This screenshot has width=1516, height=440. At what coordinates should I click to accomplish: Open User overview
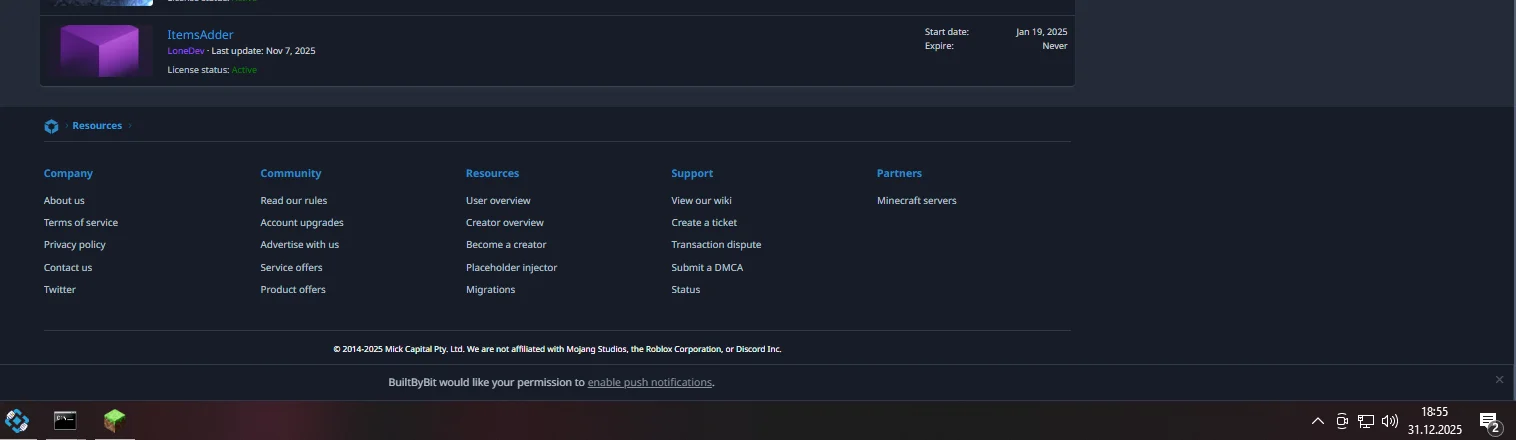(498, 201)
